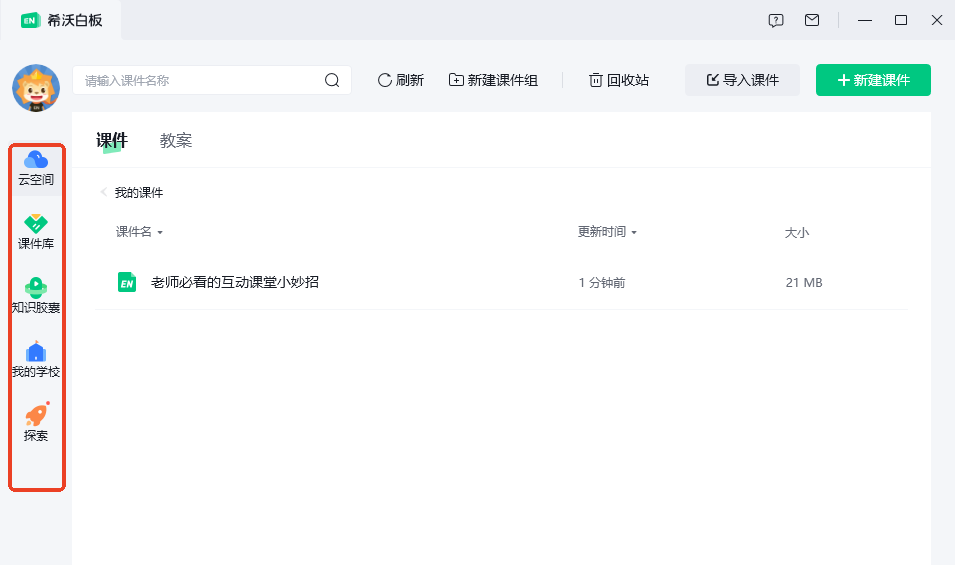This screenshot has height=565, width=955.
Task: Click the 大小 column header
Action: pos(797,233)
